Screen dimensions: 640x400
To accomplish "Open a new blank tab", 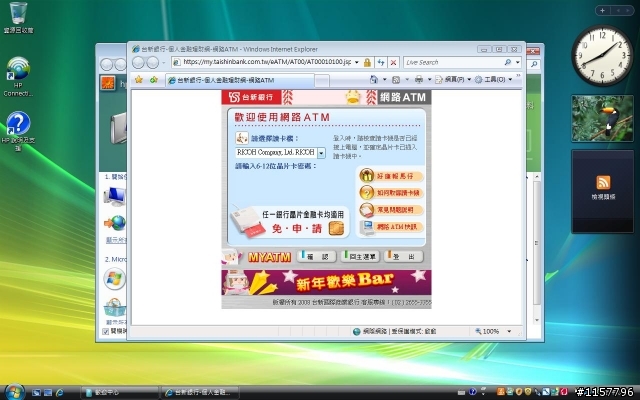I will [x=322, y=81].
